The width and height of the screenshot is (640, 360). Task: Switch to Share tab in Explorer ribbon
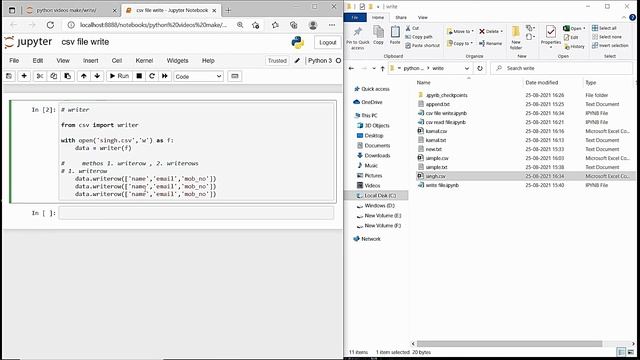coord(401,18)
